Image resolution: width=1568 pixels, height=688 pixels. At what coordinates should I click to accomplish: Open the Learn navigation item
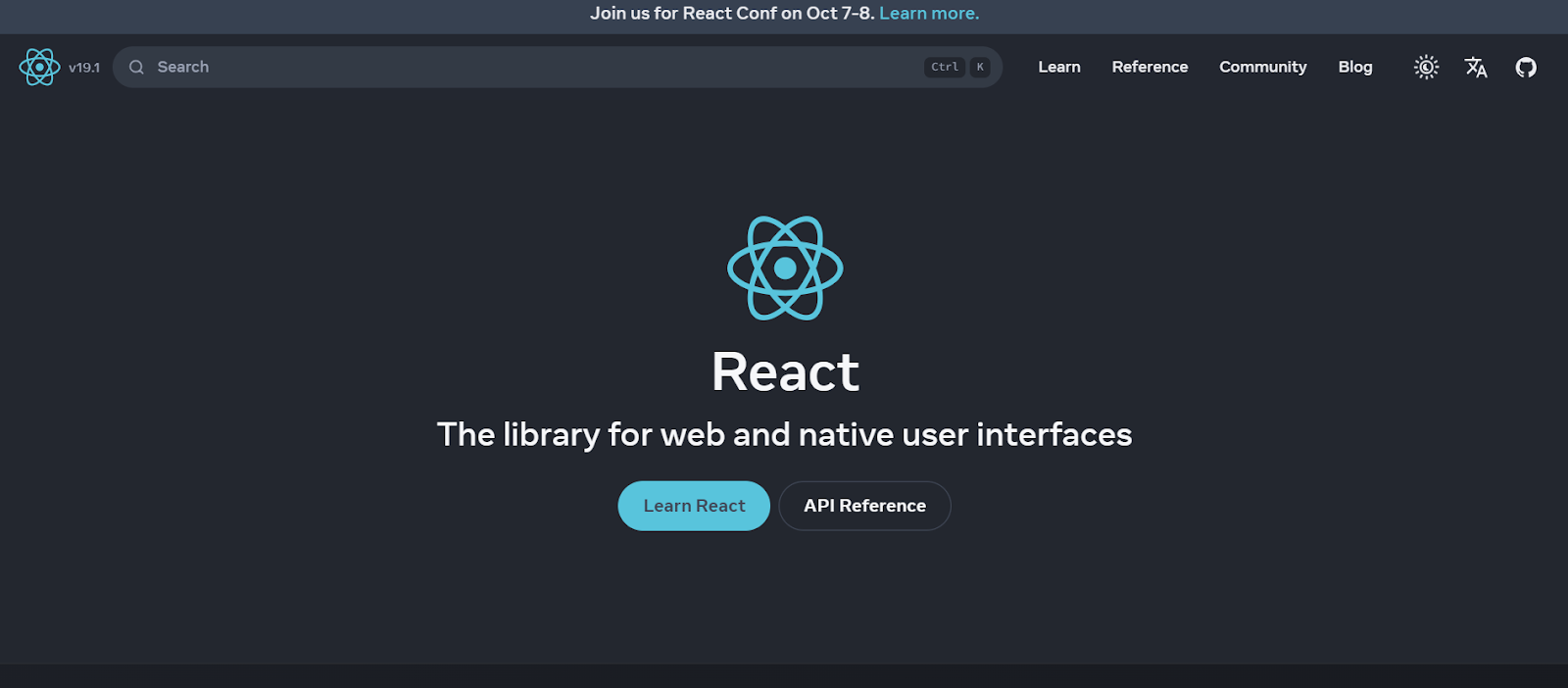[x=1059, y=67]
